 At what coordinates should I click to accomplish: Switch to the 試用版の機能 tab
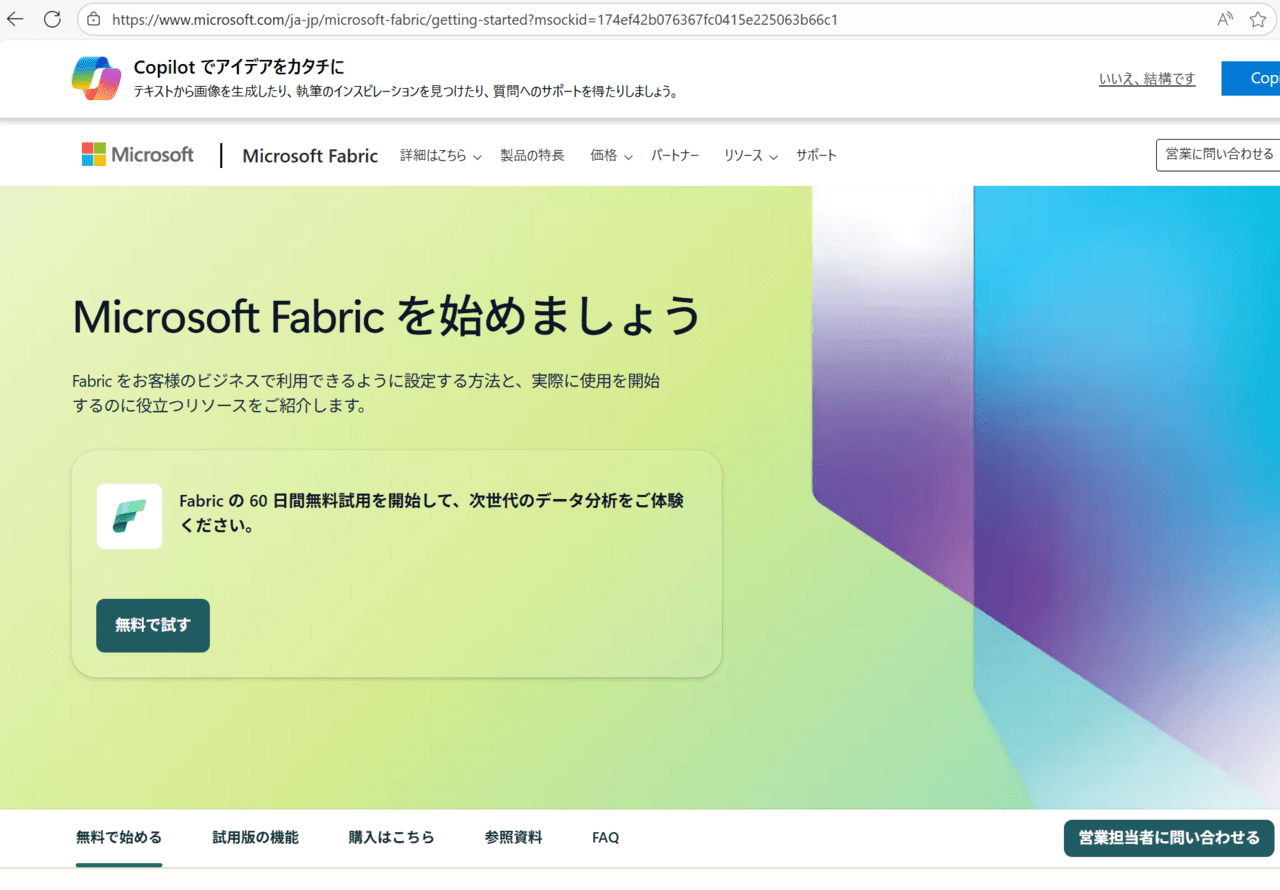(255, 838)
